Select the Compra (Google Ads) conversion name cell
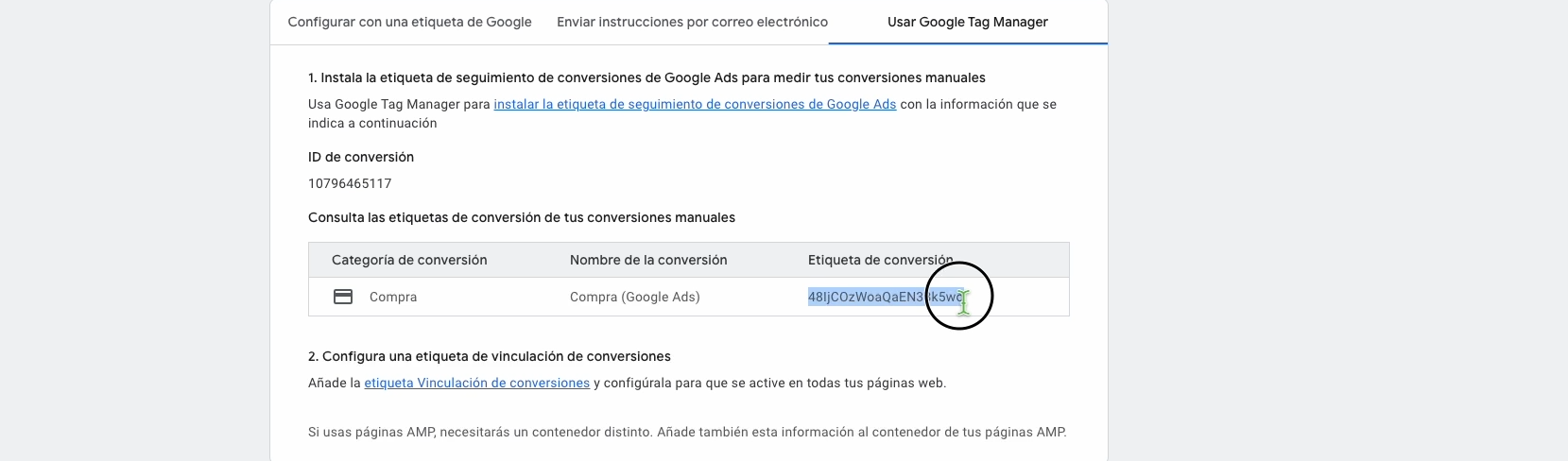 point(635,297)
